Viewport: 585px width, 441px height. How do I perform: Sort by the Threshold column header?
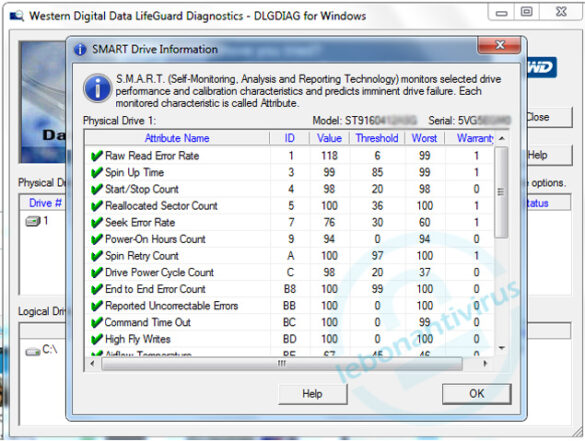tap(377, 138)
